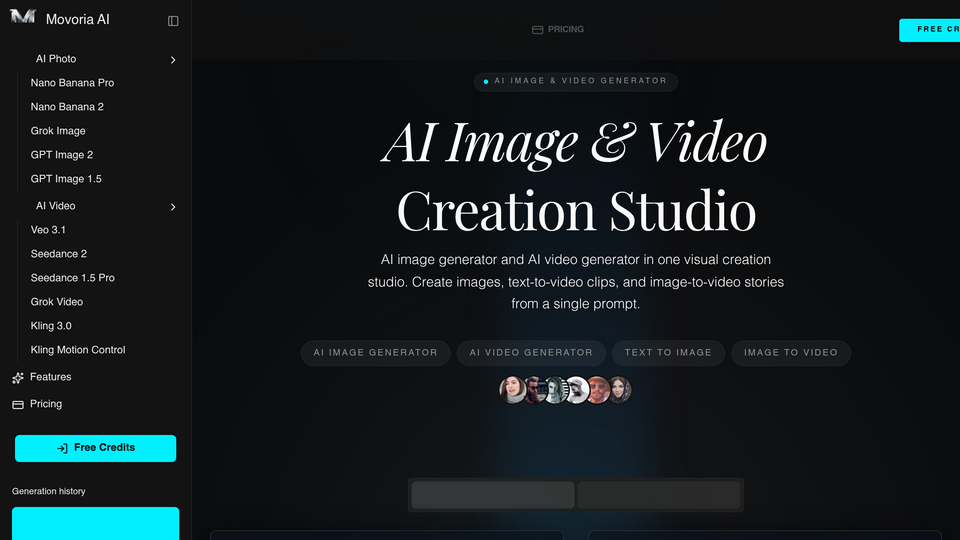Click the Movoria AI logo icon
960x540 pixels.
pyautogui.click(x=23, y=17)
